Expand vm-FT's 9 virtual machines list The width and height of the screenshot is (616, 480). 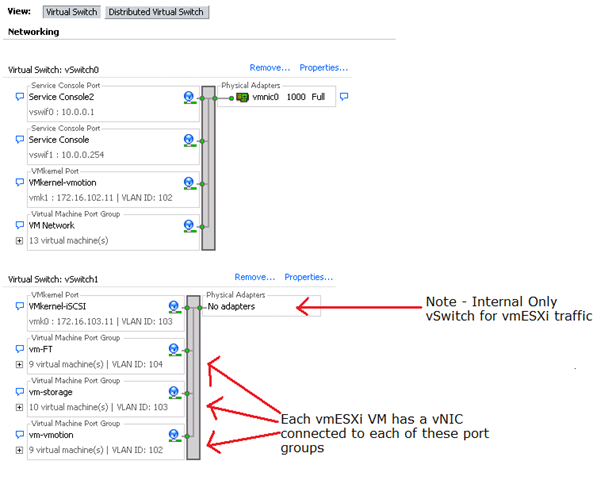pyautogui.click(x=19, y=365)
